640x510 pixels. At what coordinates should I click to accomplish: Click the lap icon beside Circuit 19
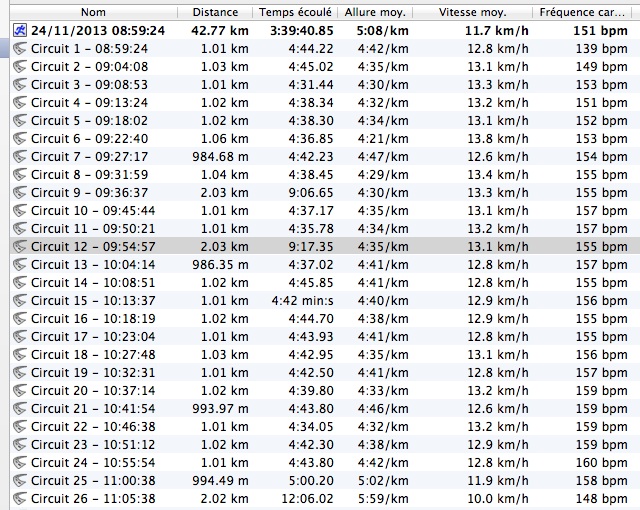click(20, 373)
